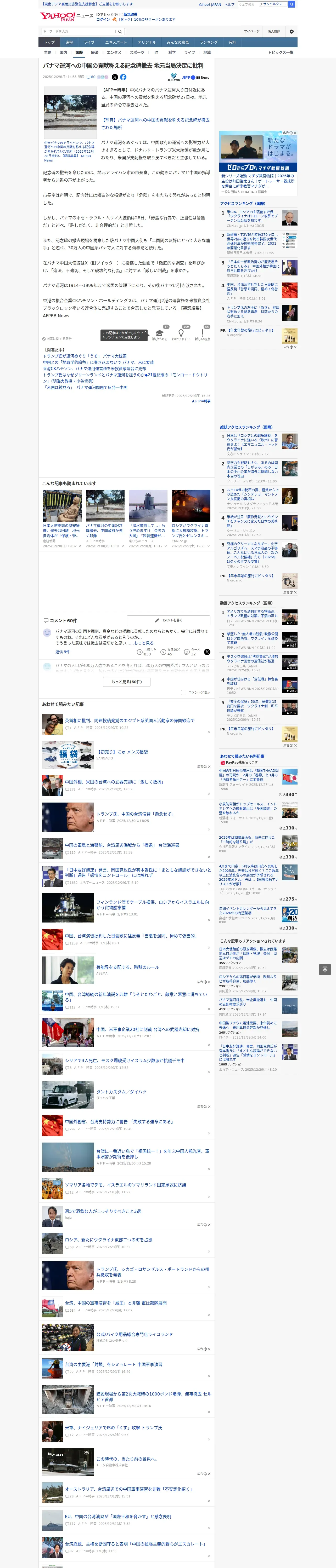Open related link 香港CKハチソン article
Screen dimensions: 336x1568
(x=94, y=368)
